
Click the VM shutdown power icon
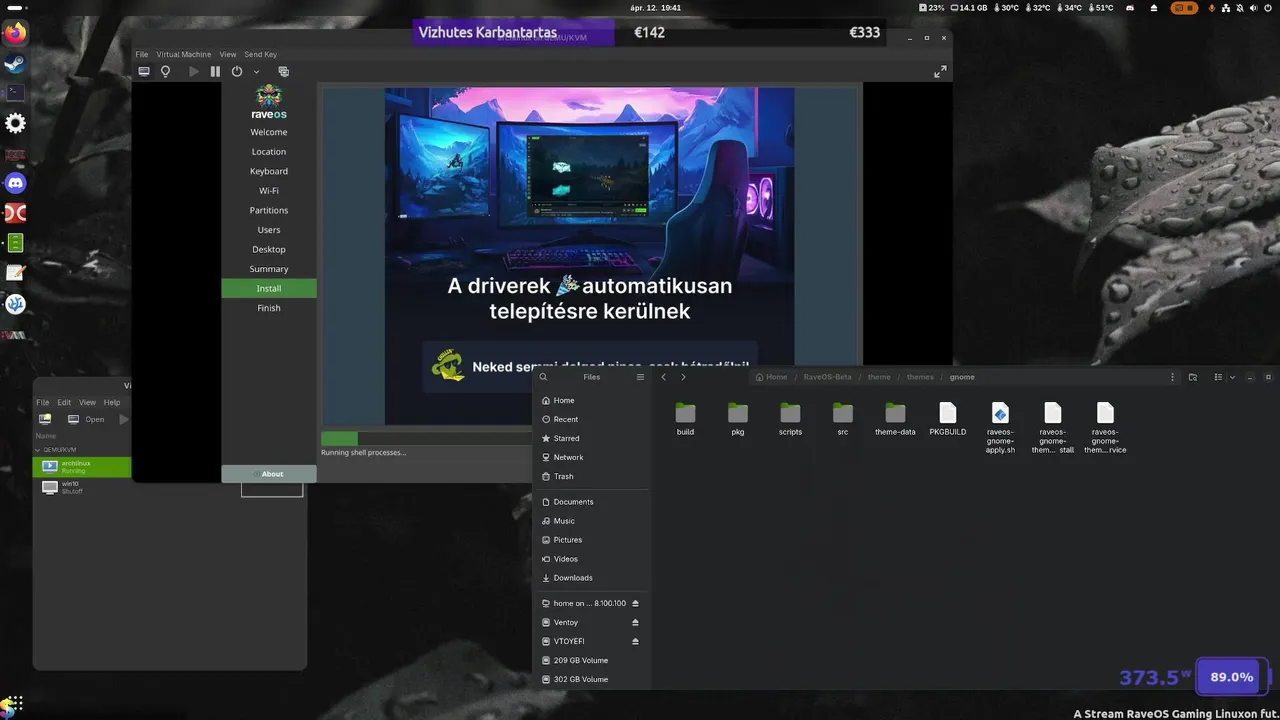click(237, 72)
